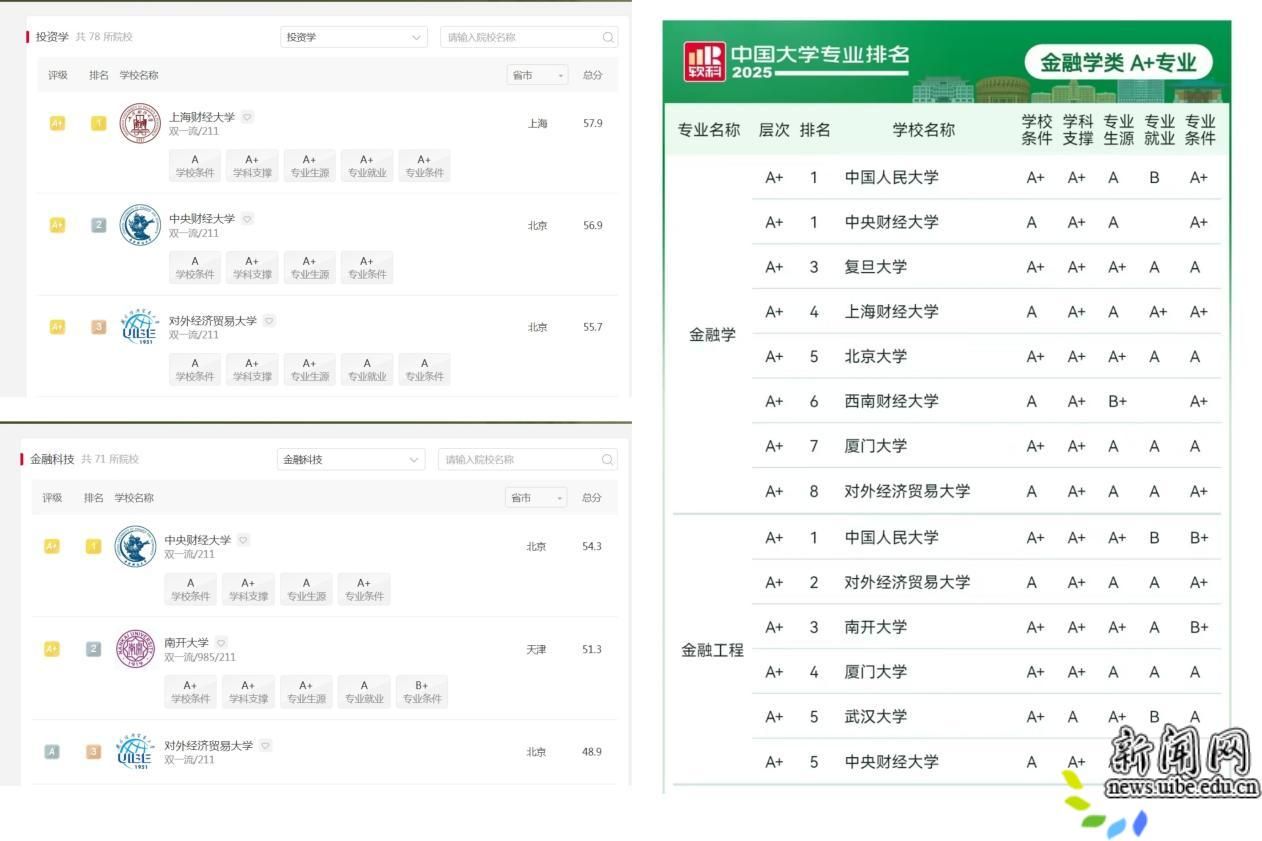This screenshot has height=841, width=1262.
Task: Open the 中央财经大学 link in 投资学 list
Action: pyautogui.click(x=202, y=218)
